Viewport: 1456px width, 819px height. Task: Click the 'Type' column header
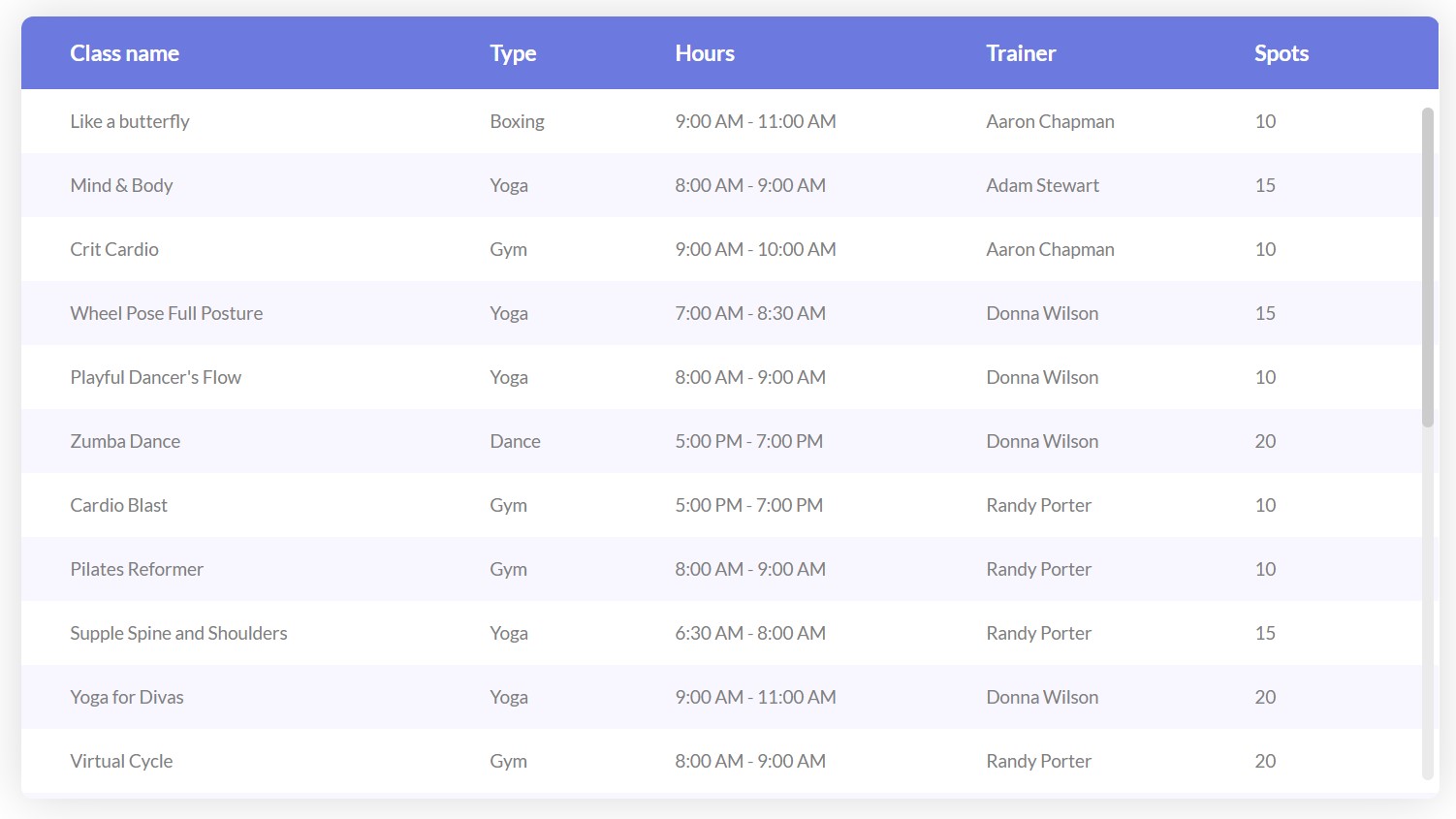pyautogui.click(x=513, y=53)
